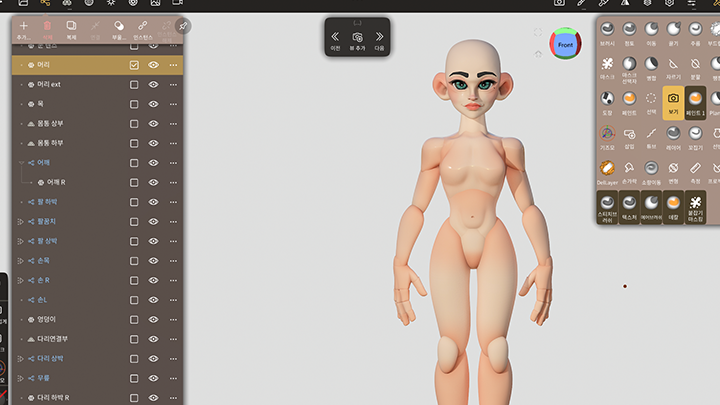Go to 다음 (next) saved view

379,41
